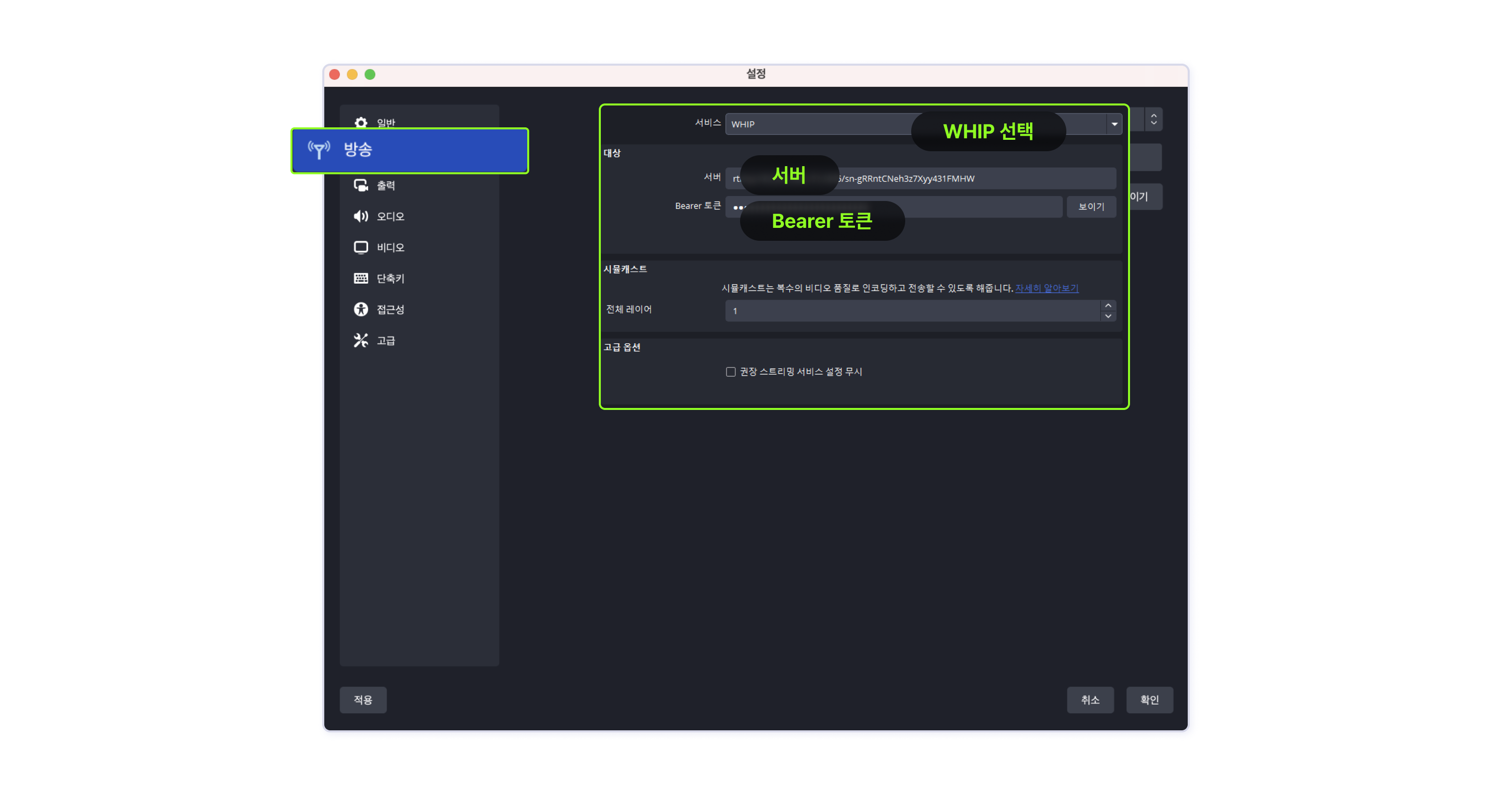Decrease 전체 레이어 value with down arrow
Viewport: 1512px width, 796px height.
(1108, 316)
